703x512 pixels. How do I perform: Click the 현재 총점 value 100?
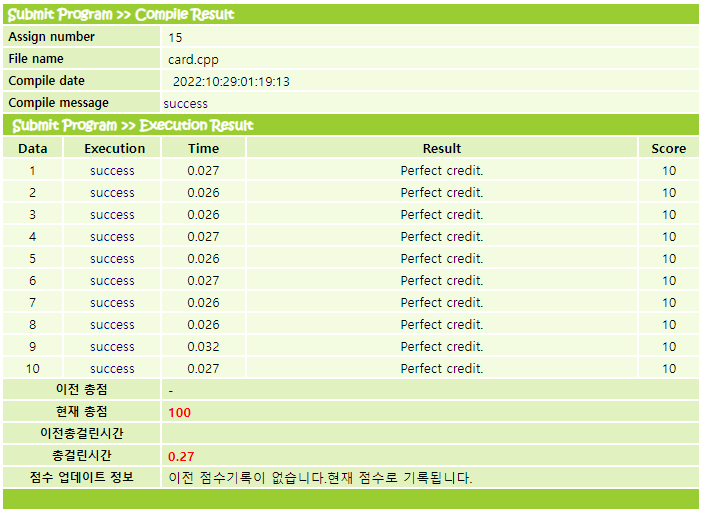[179, 412]
